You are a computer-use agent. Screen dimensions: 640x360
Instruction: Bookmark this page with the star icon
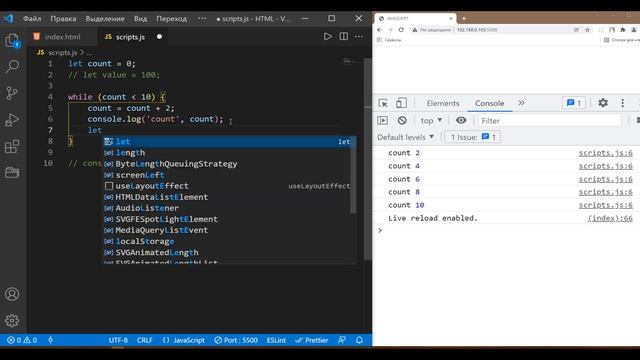point(587,30)
